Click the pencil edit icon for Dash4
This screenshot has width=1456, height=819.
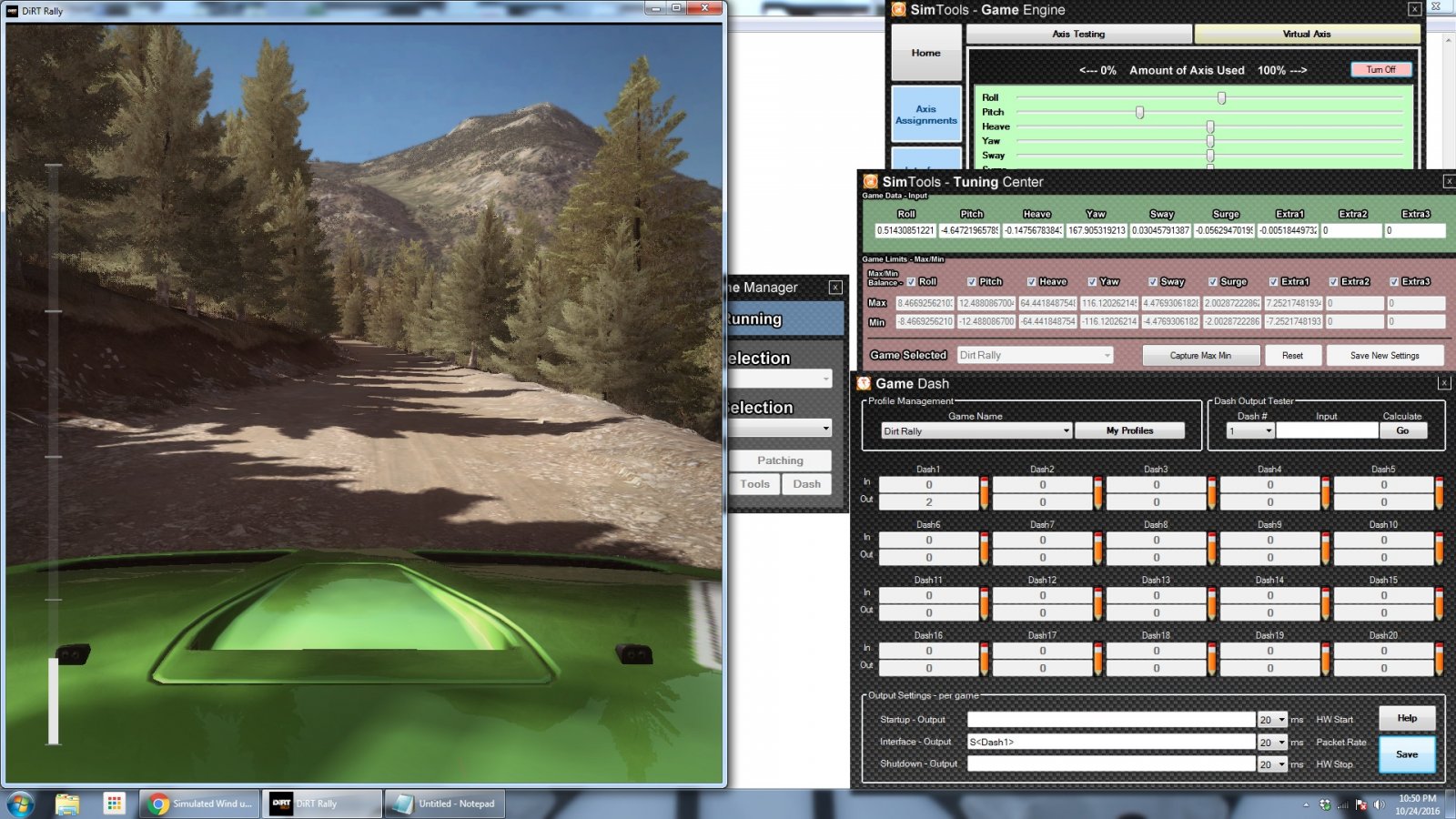(x=1326, y=492)
